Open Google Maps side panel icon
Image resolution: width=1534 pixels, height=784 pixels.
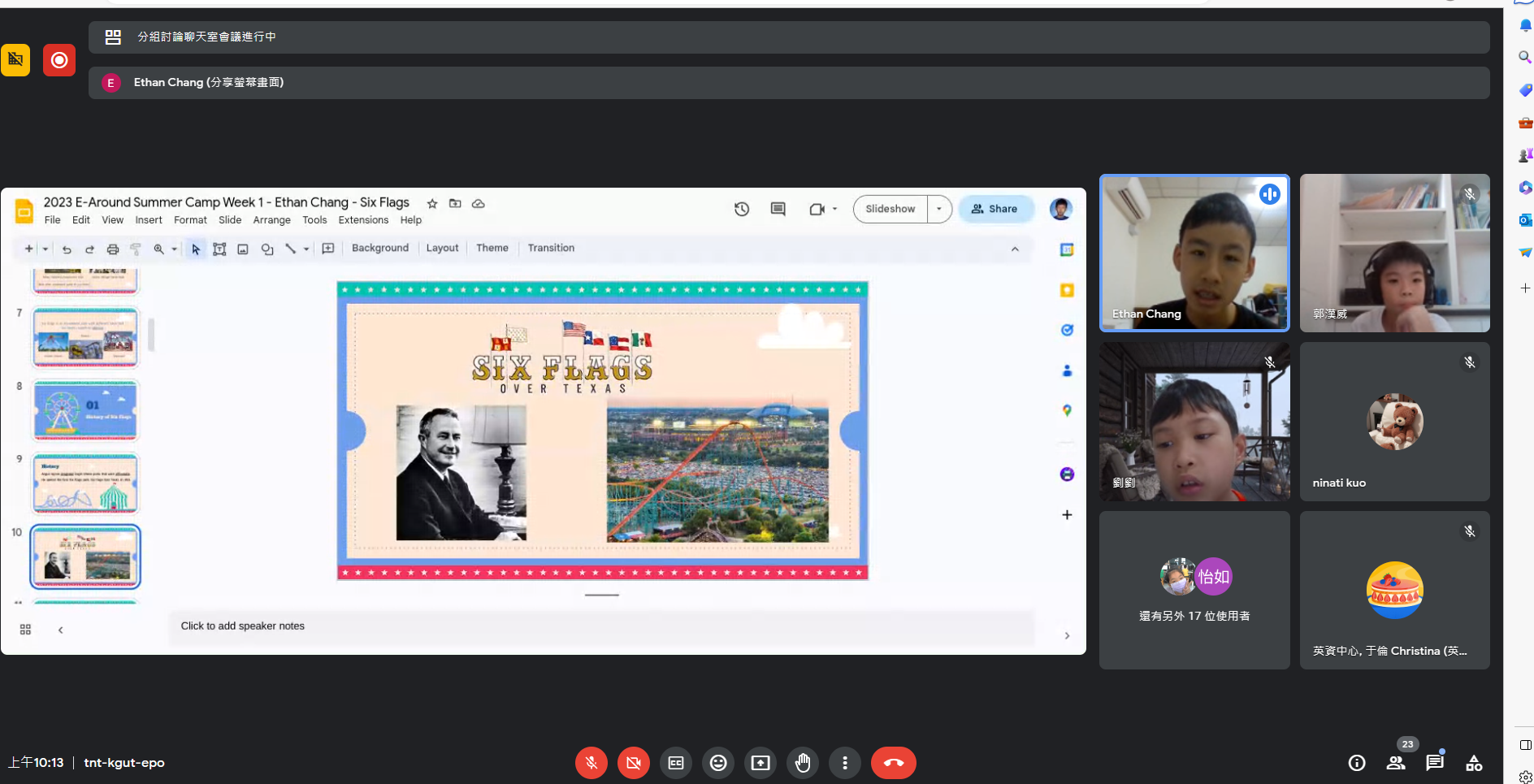(1067, 410)
